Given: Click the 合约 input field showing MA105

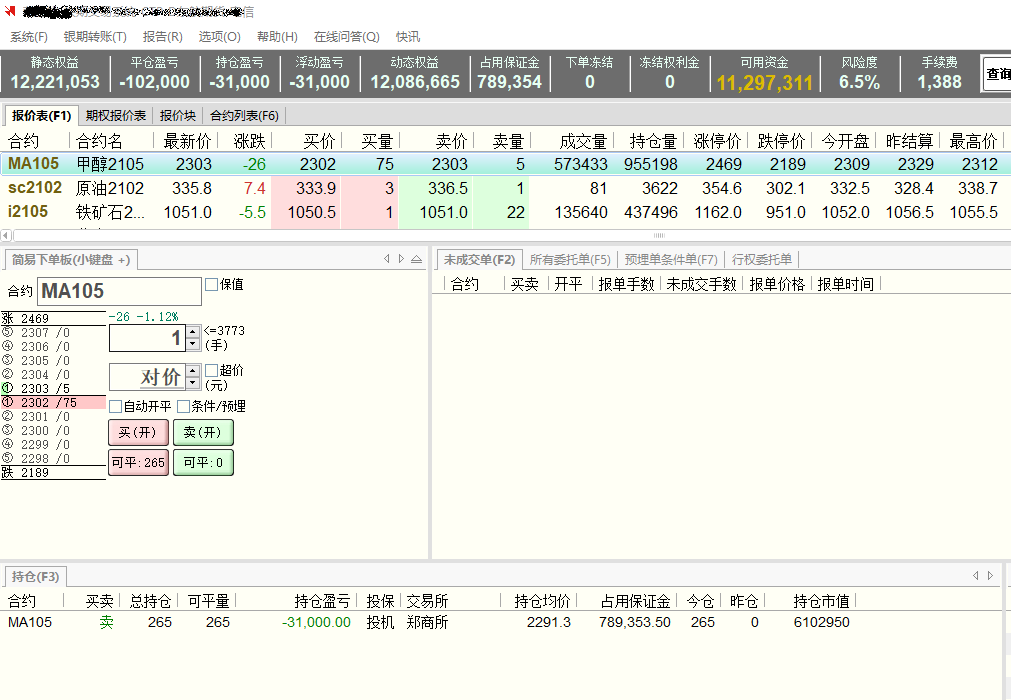Looking at the screenshot, I should [x=119, y=291].
